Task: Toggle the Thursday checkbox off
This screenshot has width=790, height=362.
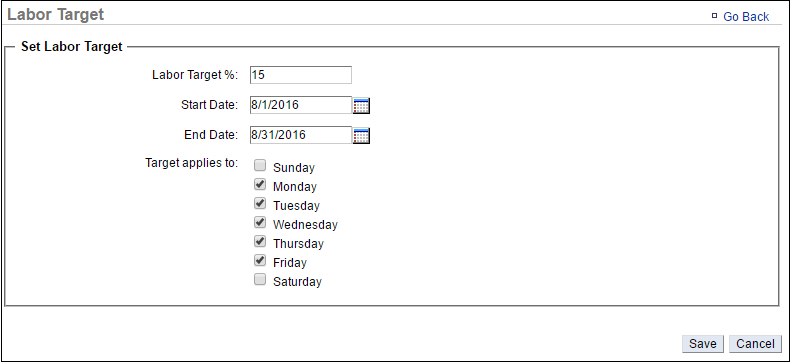Action: [x=260, y=242]
